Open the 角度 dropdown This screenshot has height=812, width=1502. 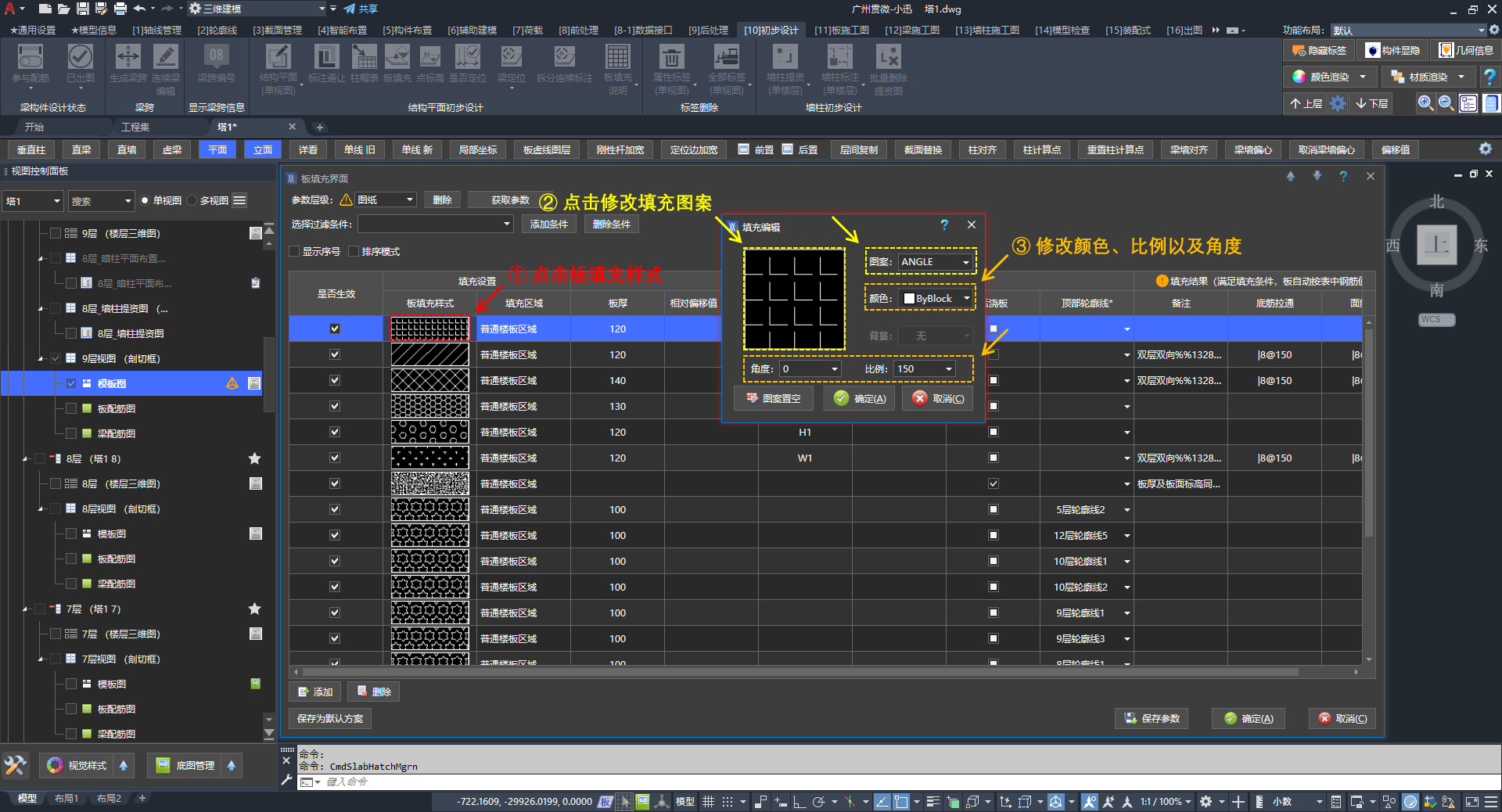pyautogui.click(x=810, y=368)
